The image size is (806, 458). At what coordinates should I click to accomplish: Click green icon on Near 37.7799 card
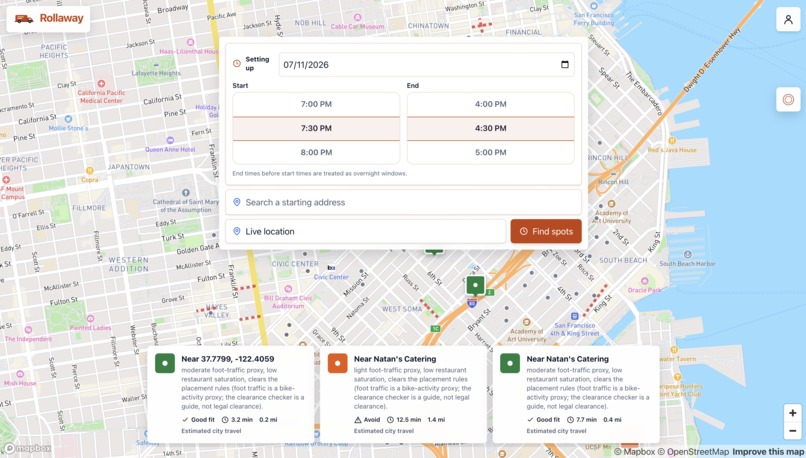[x=165, y=363]
